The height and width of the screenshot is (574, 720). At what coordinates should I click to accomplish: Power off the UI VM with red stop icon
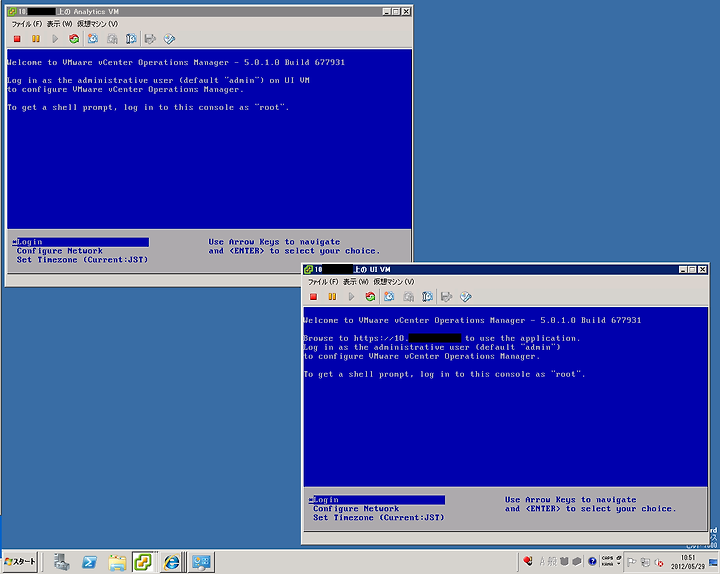click(x=314, y=297)
